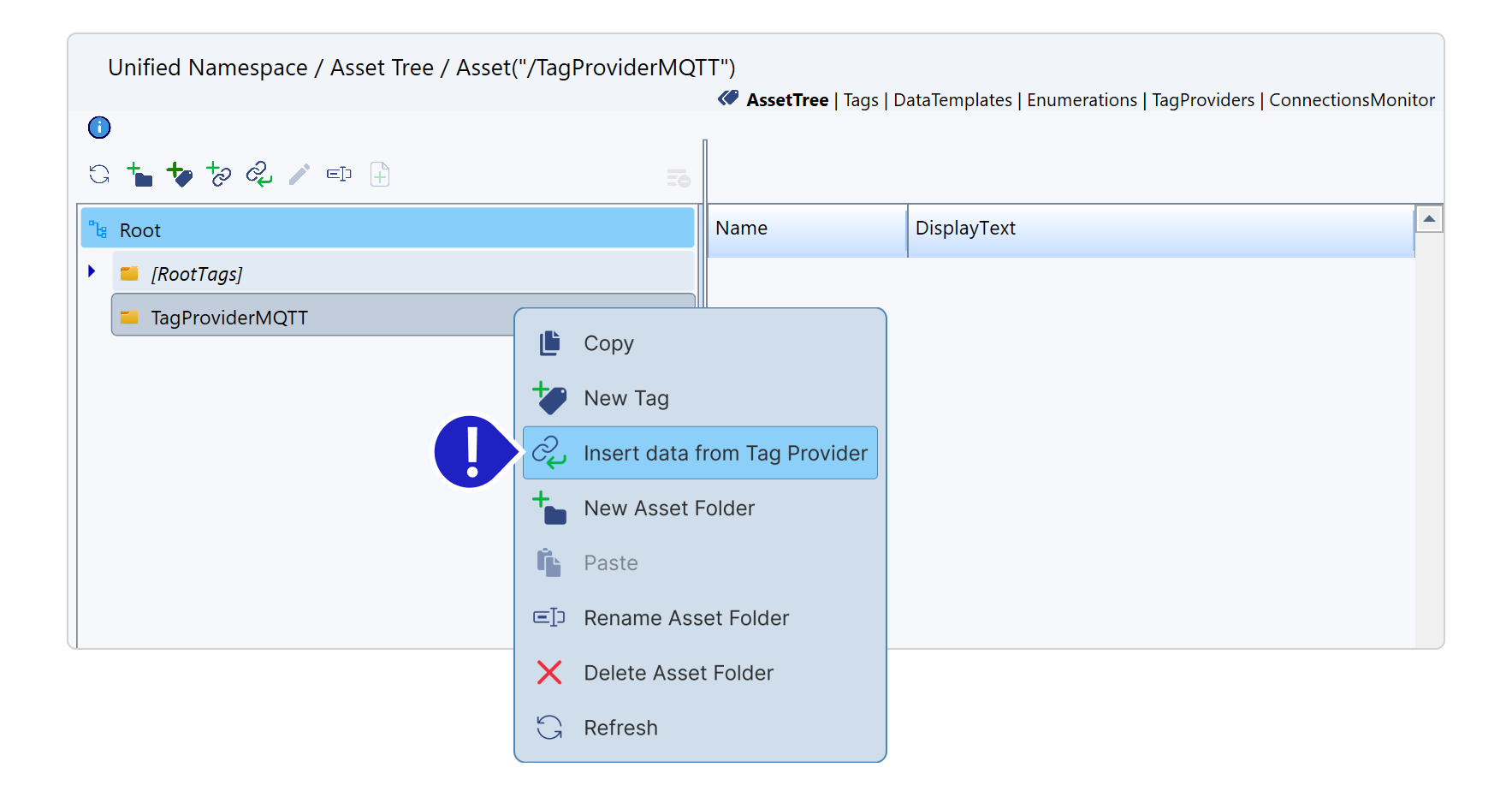
Task: Select the TagProviderMQTT folder in tree
Action: pos(229,318)
